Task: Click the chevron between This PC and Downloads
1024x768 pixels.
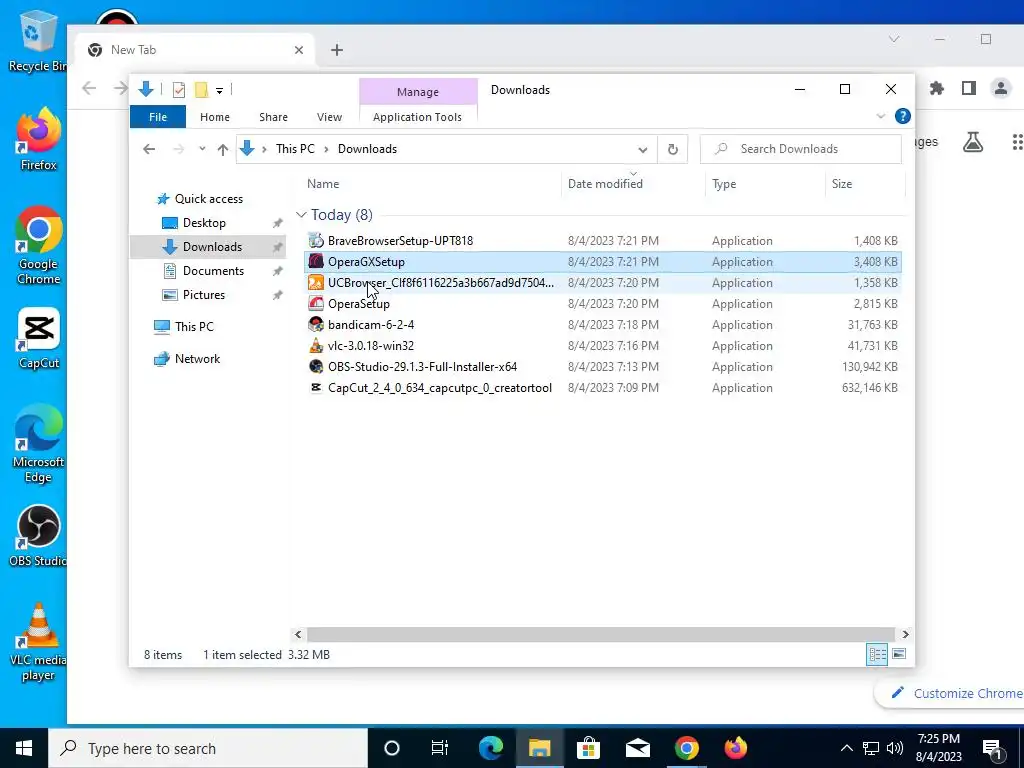Action: [x=327, y=150]
